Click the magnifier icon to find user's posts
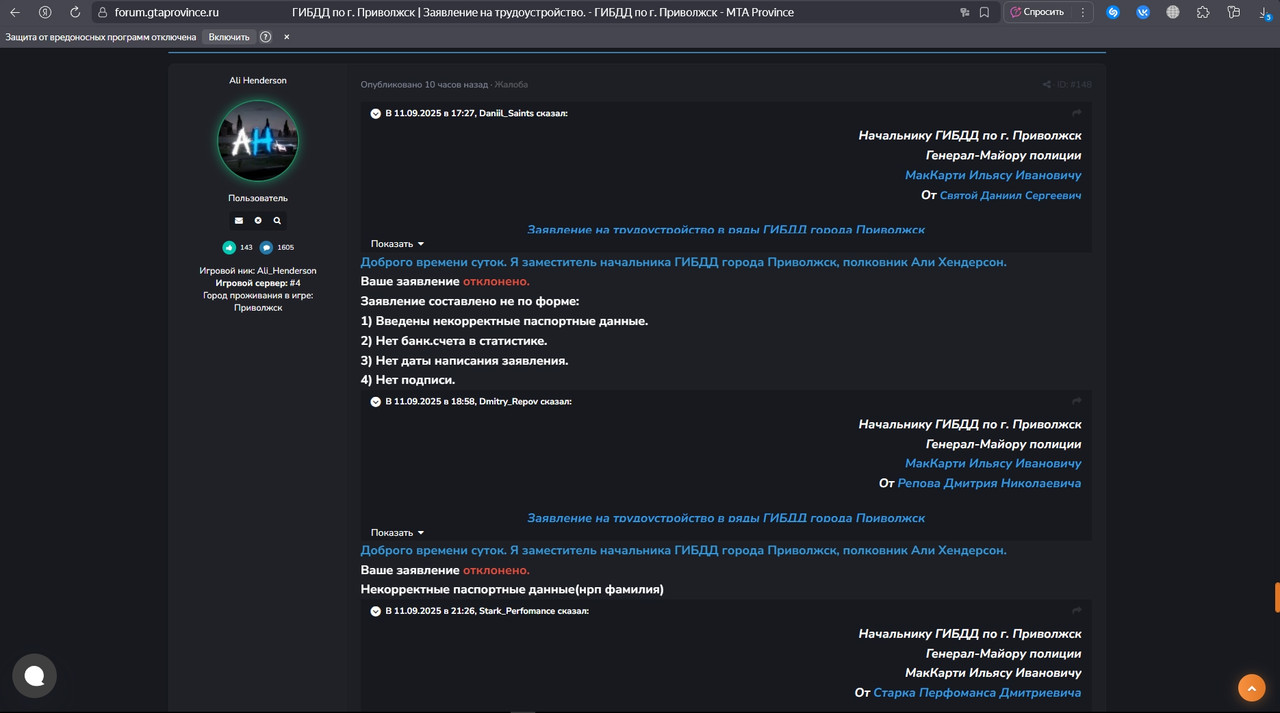1280x713 pixels. (277, 220)
